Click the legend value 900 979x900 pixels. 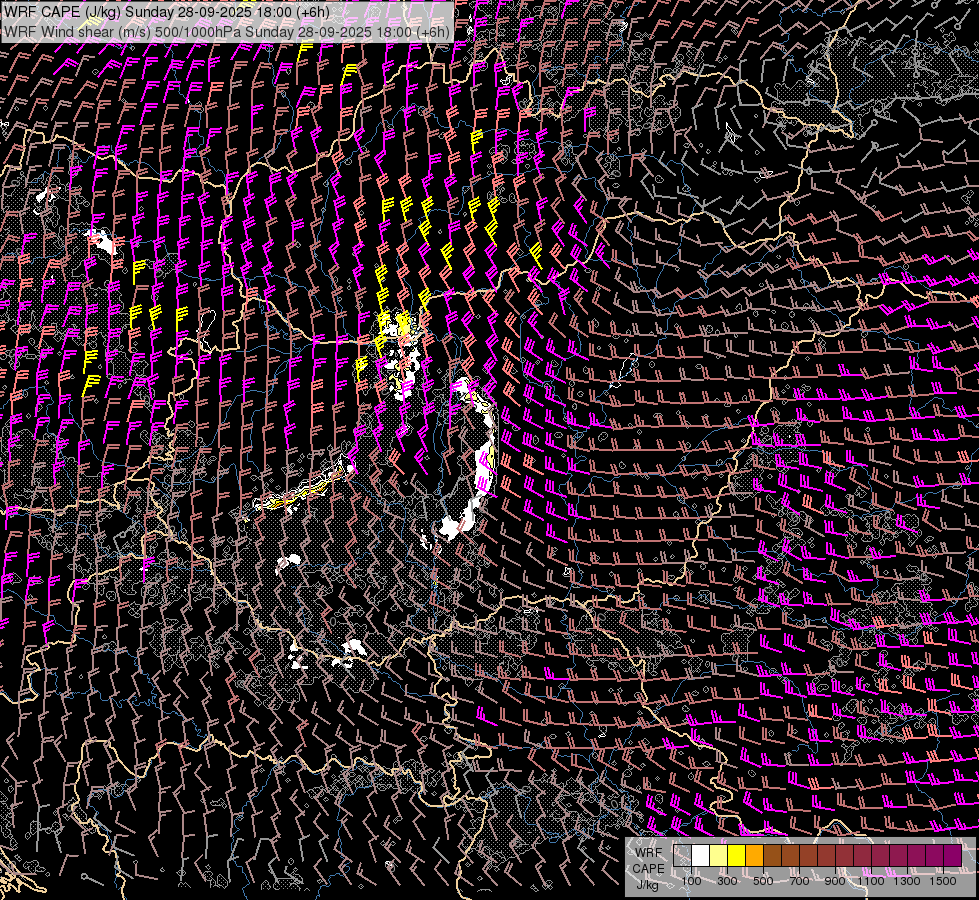coord(835,881)
